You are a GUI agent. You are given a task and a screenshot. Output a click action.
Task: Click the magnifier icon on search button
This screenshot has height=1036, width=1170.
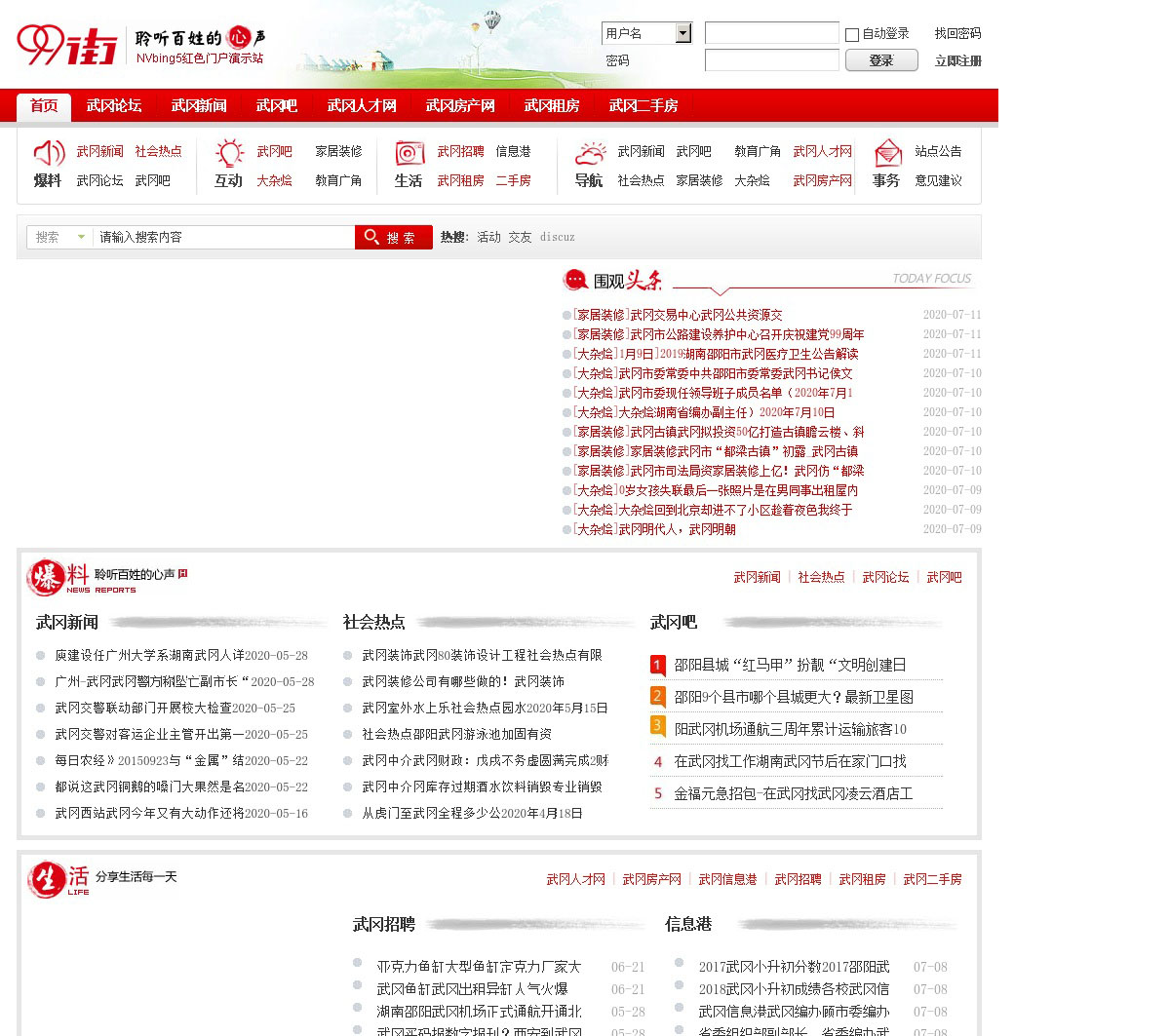371,237
